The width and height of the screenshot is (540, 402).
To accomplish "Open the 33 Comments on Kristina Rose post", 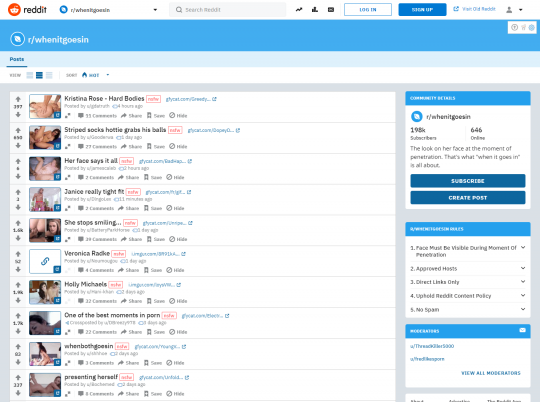I will (97, 116).
